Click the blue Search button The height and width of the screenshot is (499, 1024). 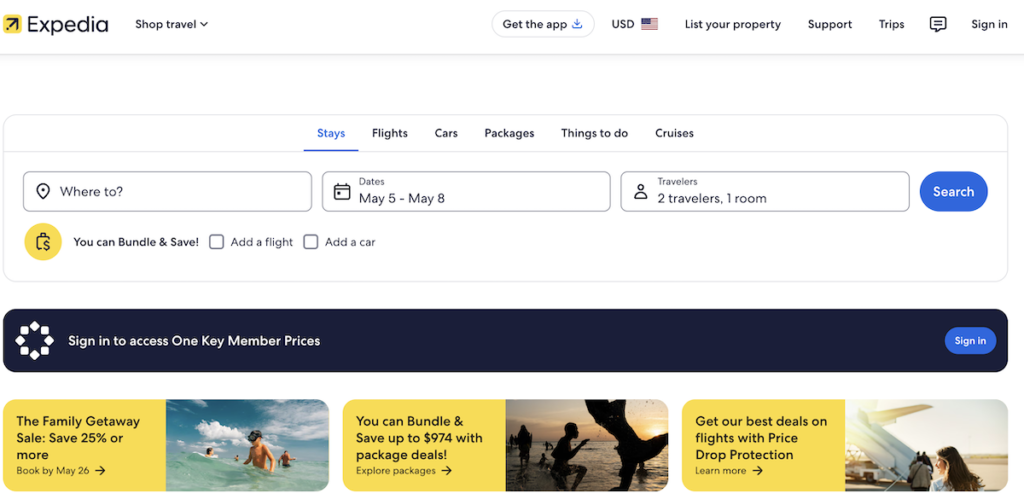coord(953,191)
